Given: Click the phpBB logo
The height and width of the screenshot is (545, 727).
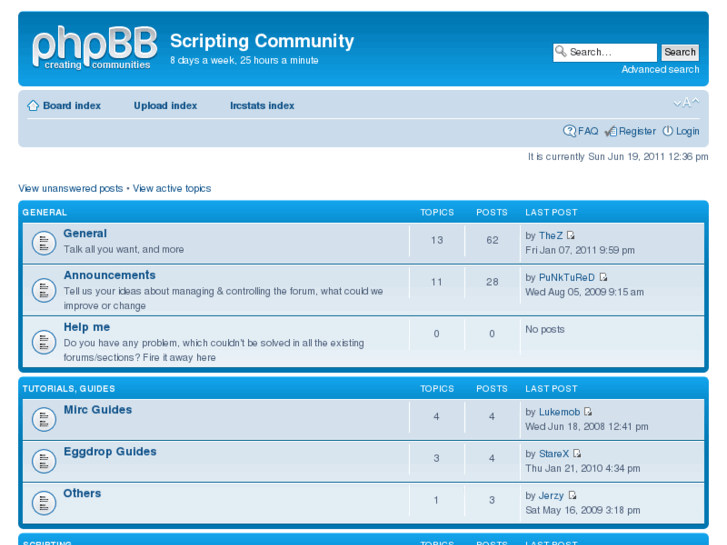Looking at the screenshot, I should tap(95, 48).
